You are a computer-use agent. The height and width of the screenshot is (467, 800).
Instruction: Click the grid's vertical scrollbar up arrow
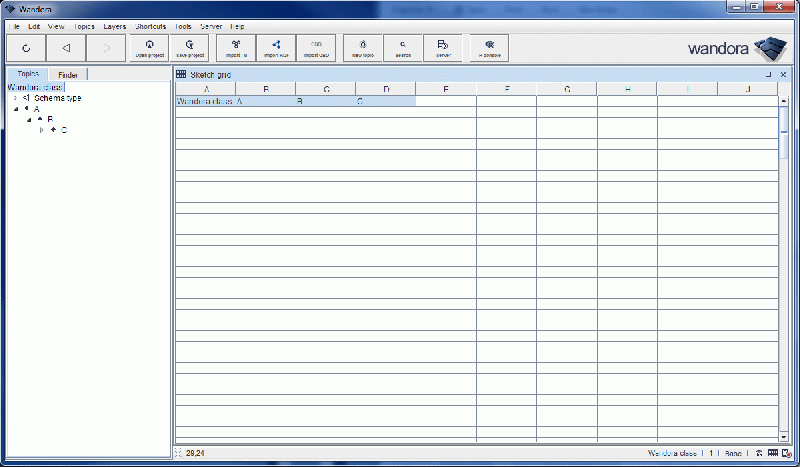784,101
